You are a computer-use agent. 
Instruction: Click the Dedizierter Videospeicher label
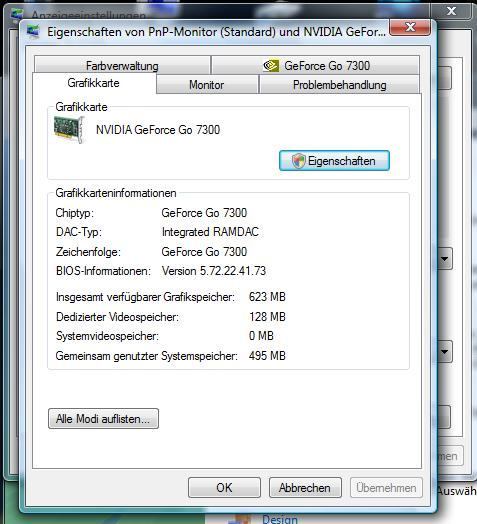[117, 316]
